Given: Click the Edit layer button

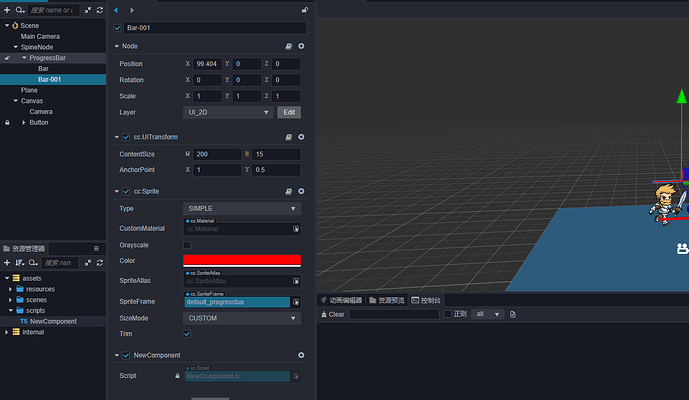Looking at the screenshot, I should (289, 112).
